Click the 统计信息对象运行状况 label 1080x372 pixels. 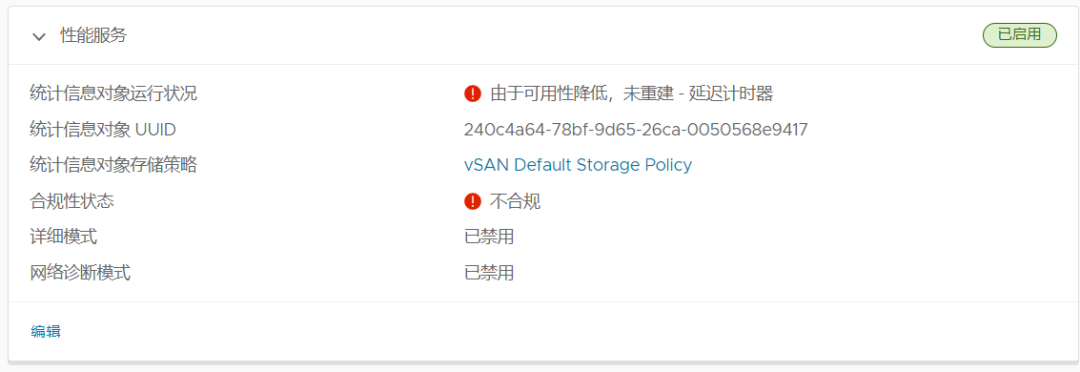pyautogui.click(x=114, y=94)
